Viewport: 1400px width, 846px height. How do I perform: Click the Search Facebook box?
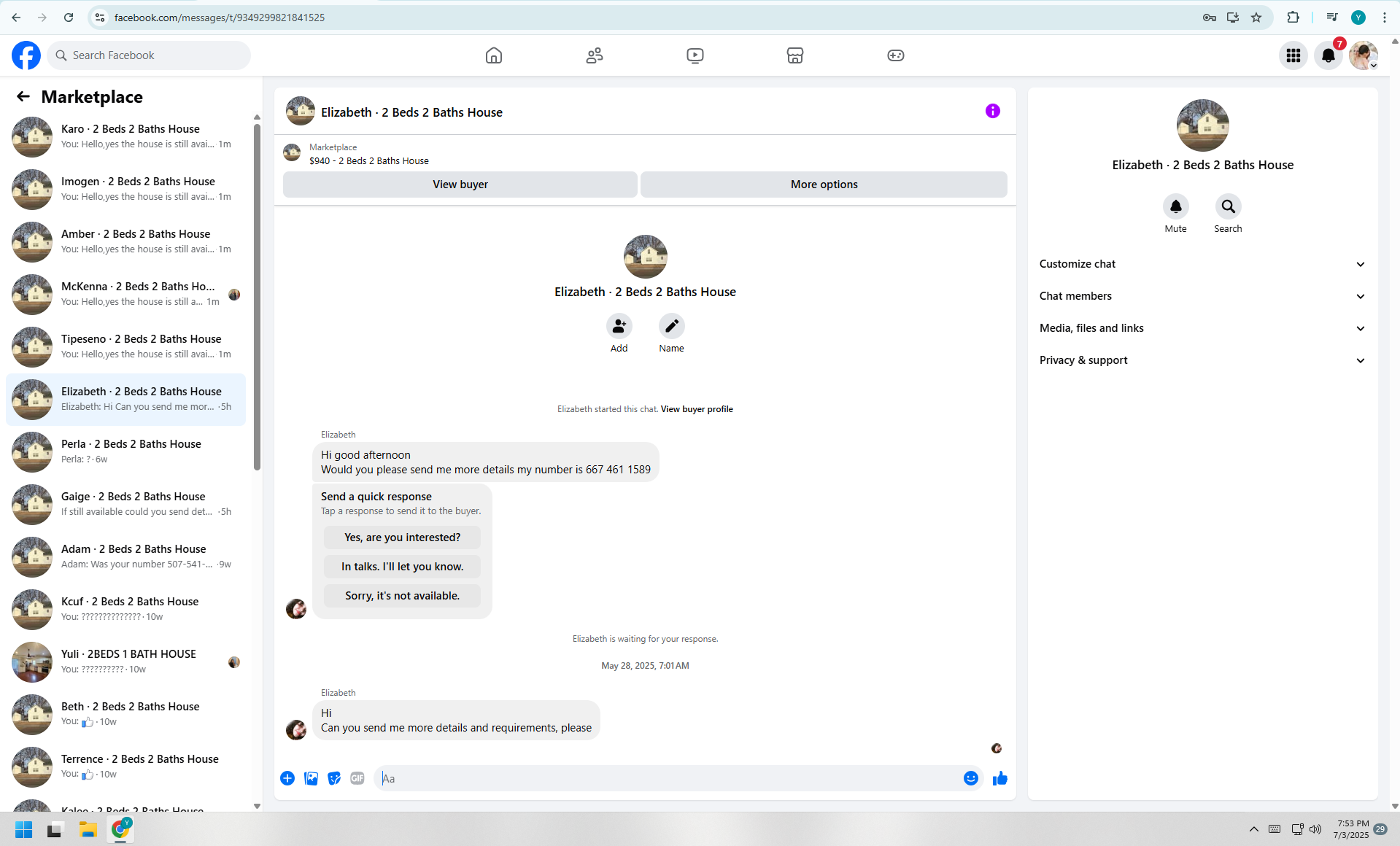[149, 55]
